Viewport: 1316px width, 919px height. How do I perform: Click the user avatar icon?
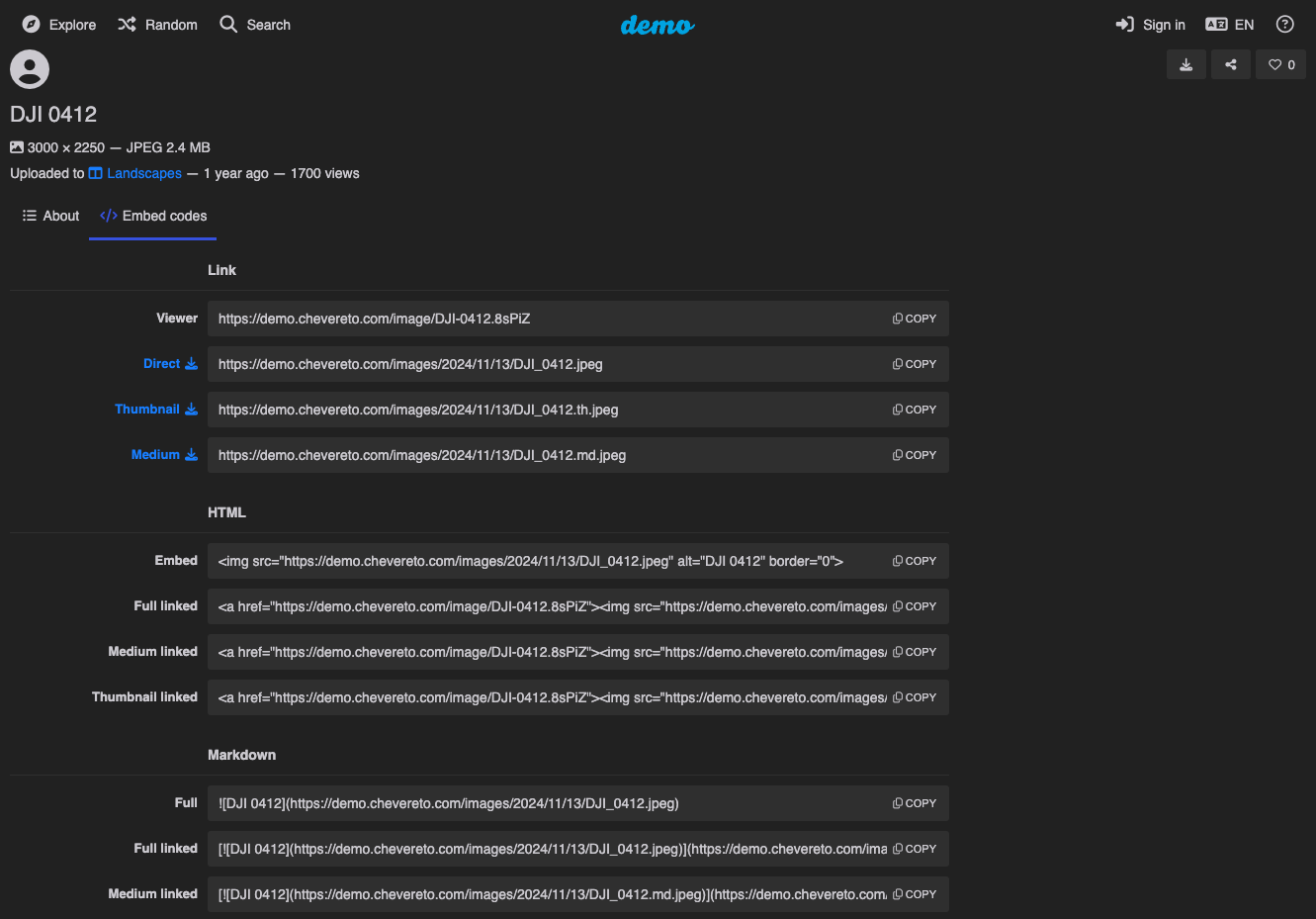click(30, 69)
